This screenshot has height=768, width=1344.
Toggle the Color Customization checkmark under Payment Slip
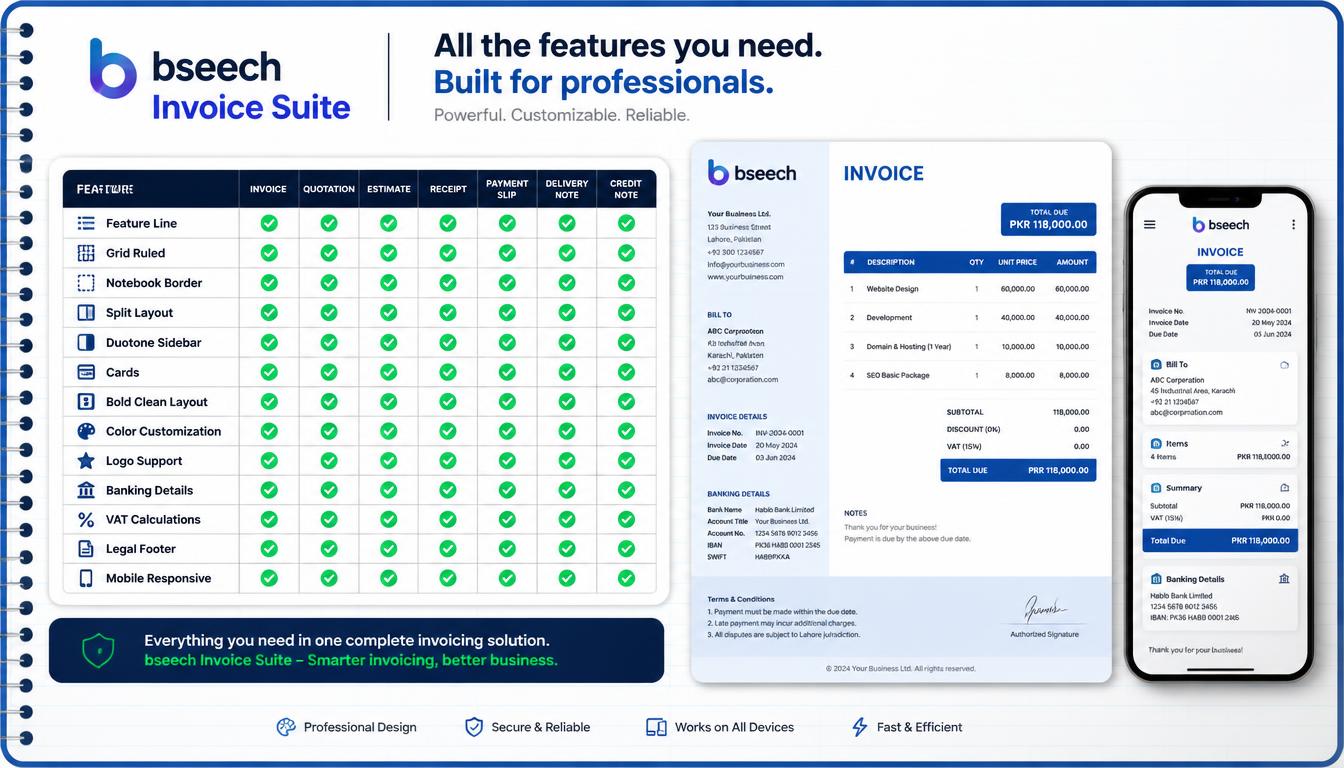[507, 431]
